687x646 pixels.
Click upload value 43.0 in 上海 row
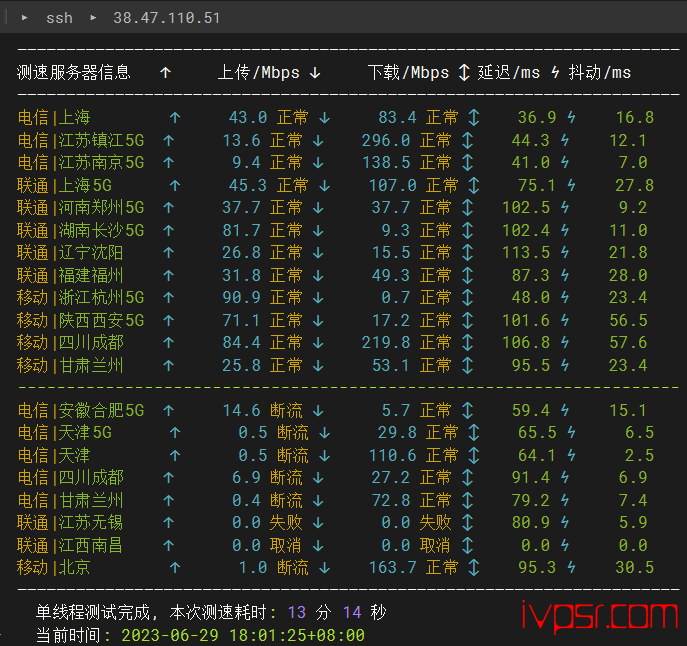click(248, 117)
